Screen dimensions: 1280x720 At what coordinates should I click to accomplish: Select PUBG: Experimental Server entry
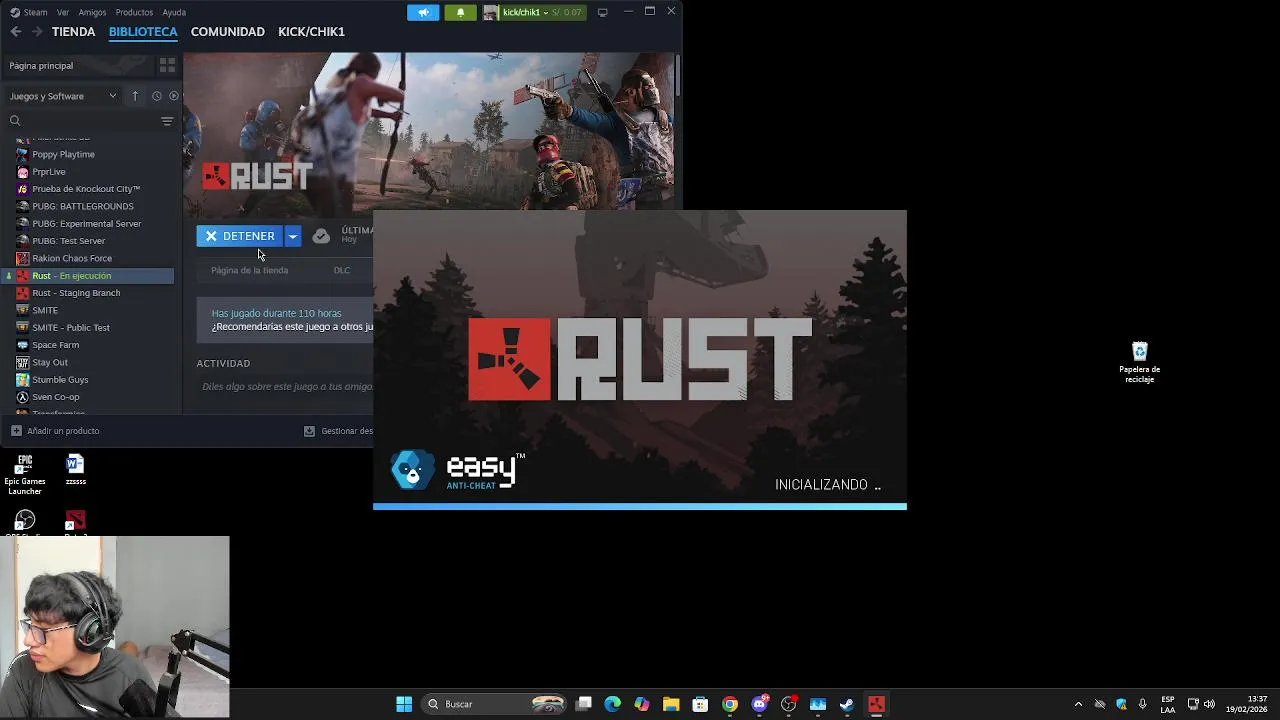(88, 224)
